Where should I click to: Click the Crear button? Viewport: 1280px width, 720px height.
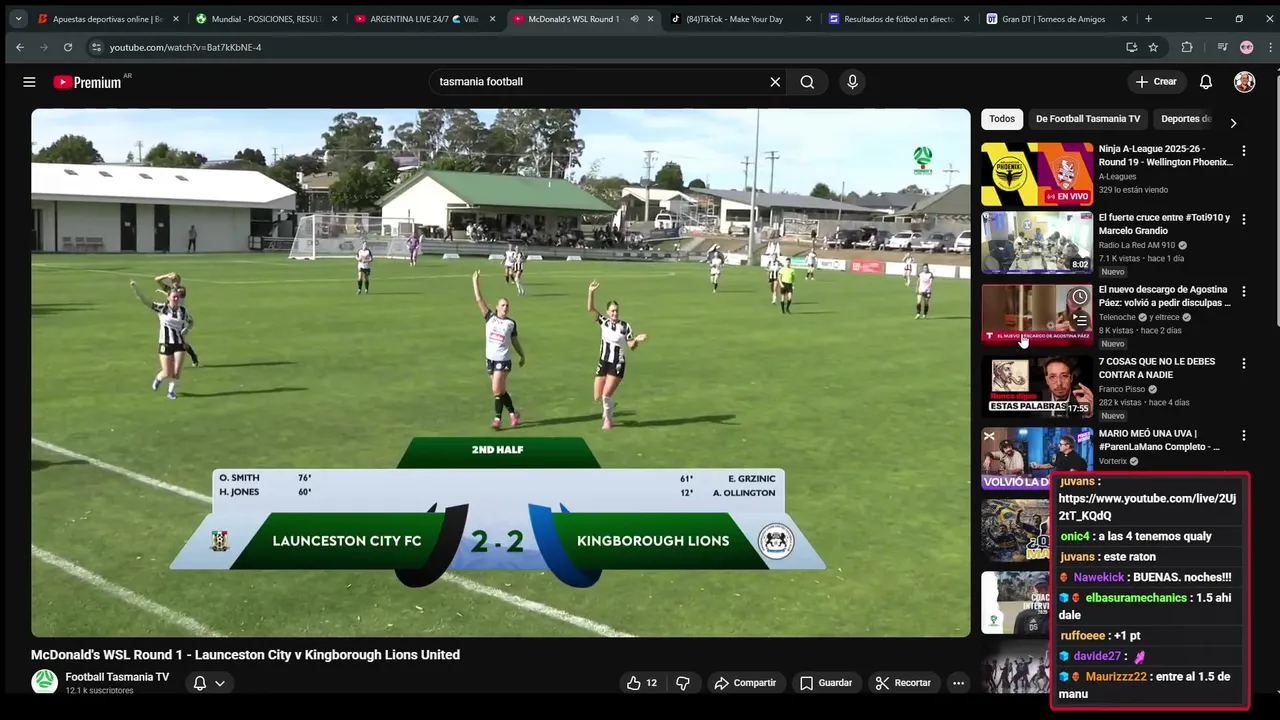point(1156,82)
